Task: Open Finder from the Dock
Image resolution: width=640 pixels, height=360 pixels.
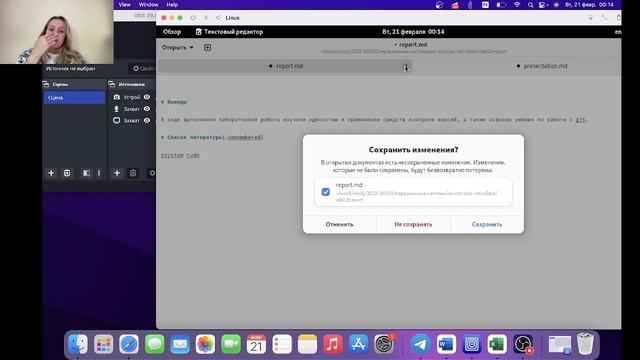Action: (78, 344)
